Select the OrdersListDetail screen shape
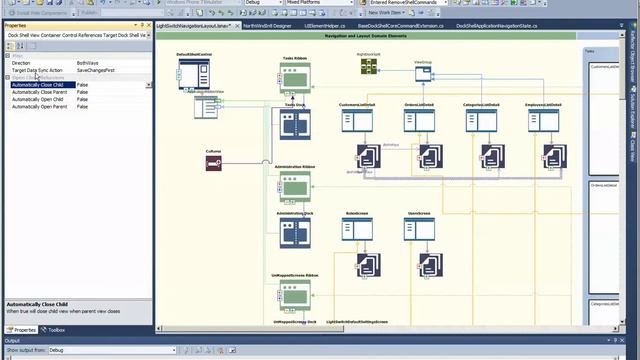The width and height of the screenshot is (640, 360). 419,120
